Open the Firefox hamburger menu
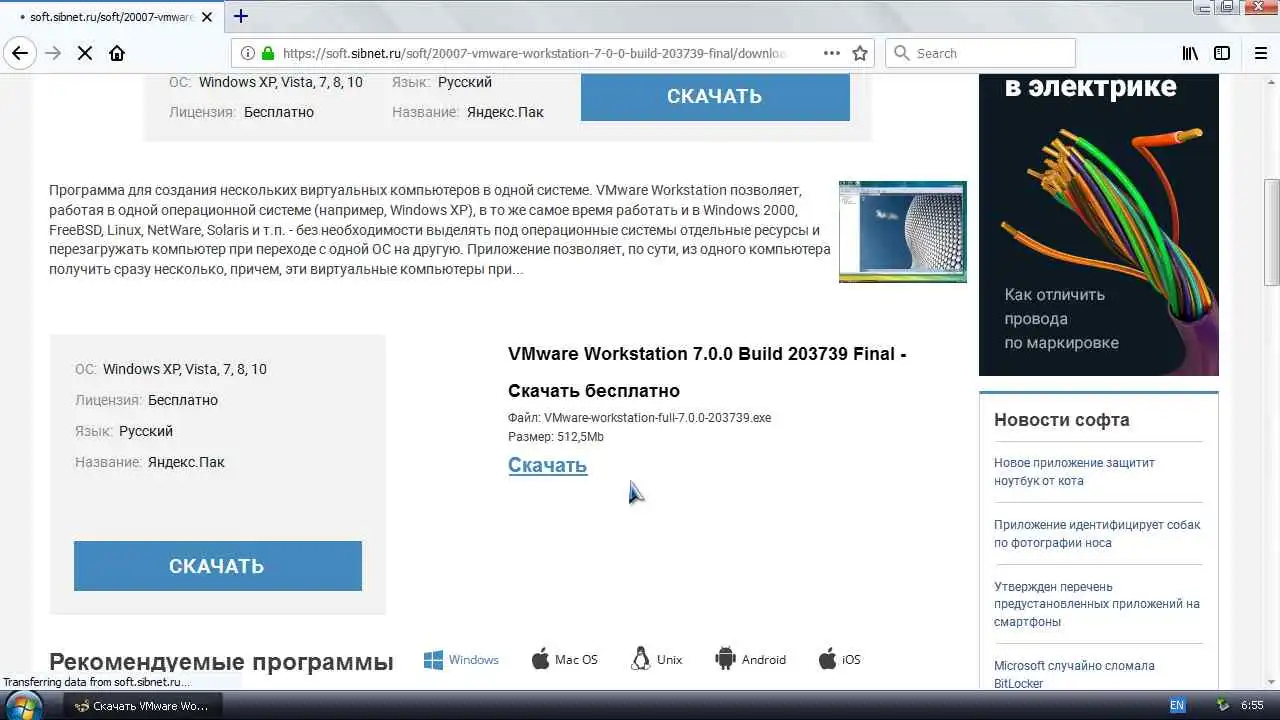 1260,53
